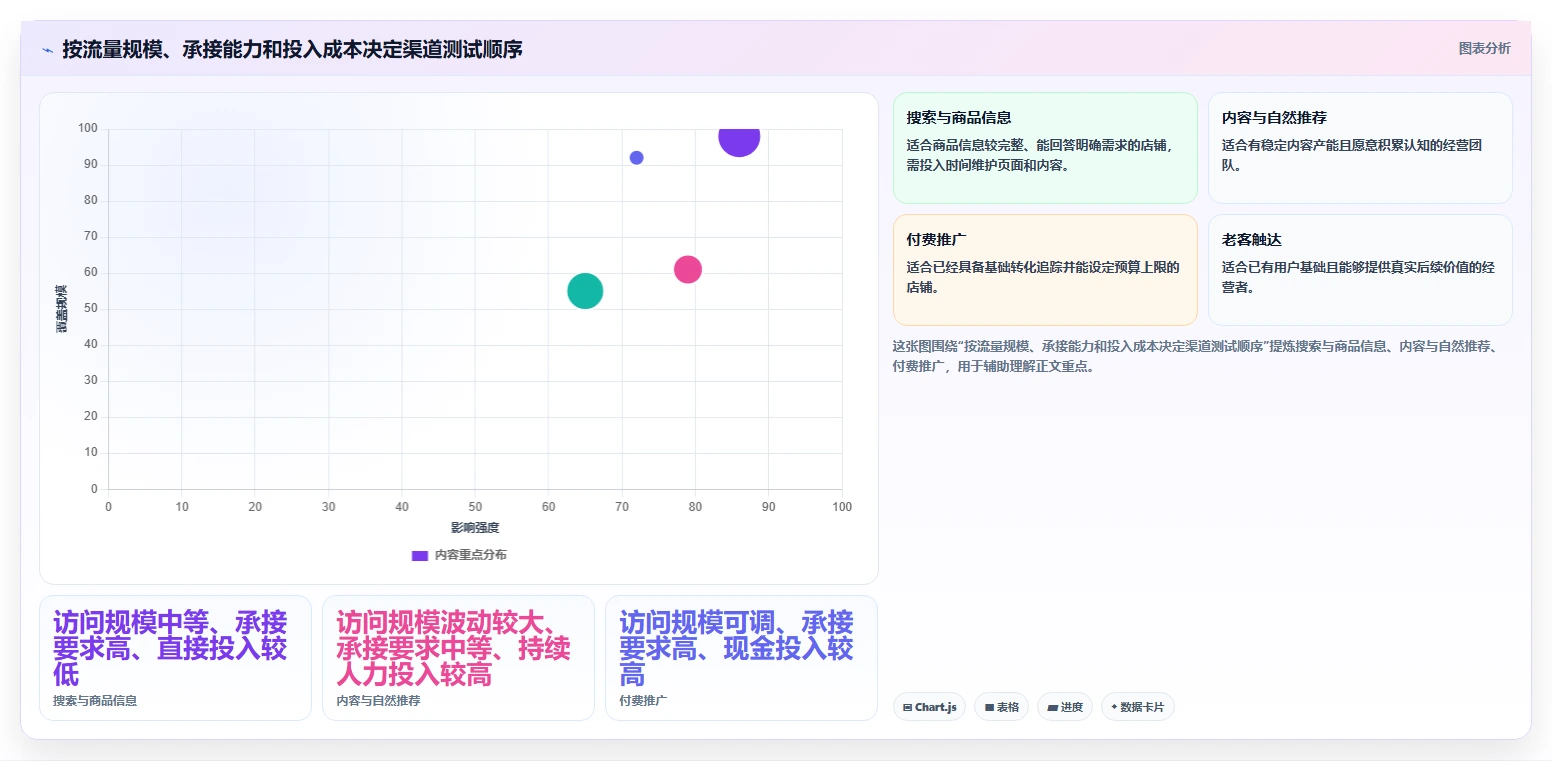Open the 老客触达 card
Image resolution: width=1552 pixels, height=761 pixels.
(x=1360, y=270)
